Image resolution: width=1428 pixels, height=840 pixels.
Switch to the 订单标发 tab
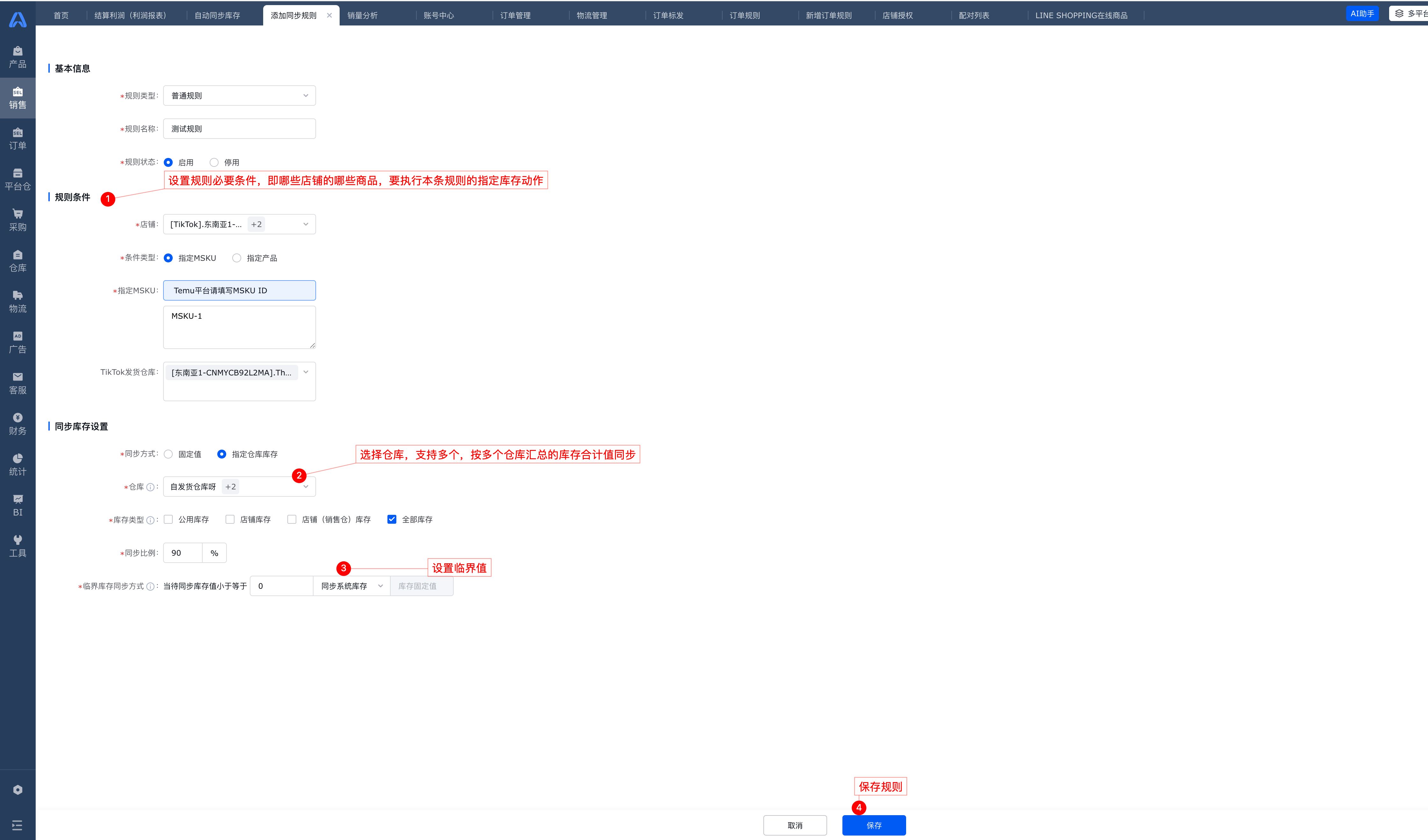point(669,15)
